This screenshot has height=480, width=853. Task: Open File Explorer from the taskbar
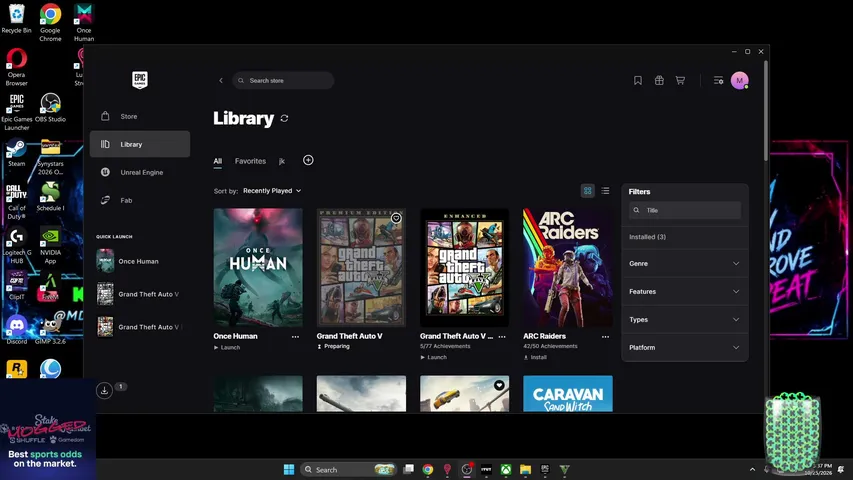(x=526, y=469)
